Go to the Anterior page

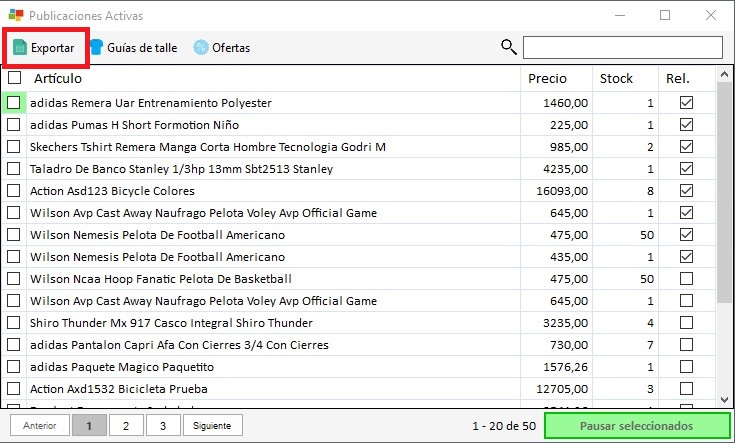tap(40, 425)
